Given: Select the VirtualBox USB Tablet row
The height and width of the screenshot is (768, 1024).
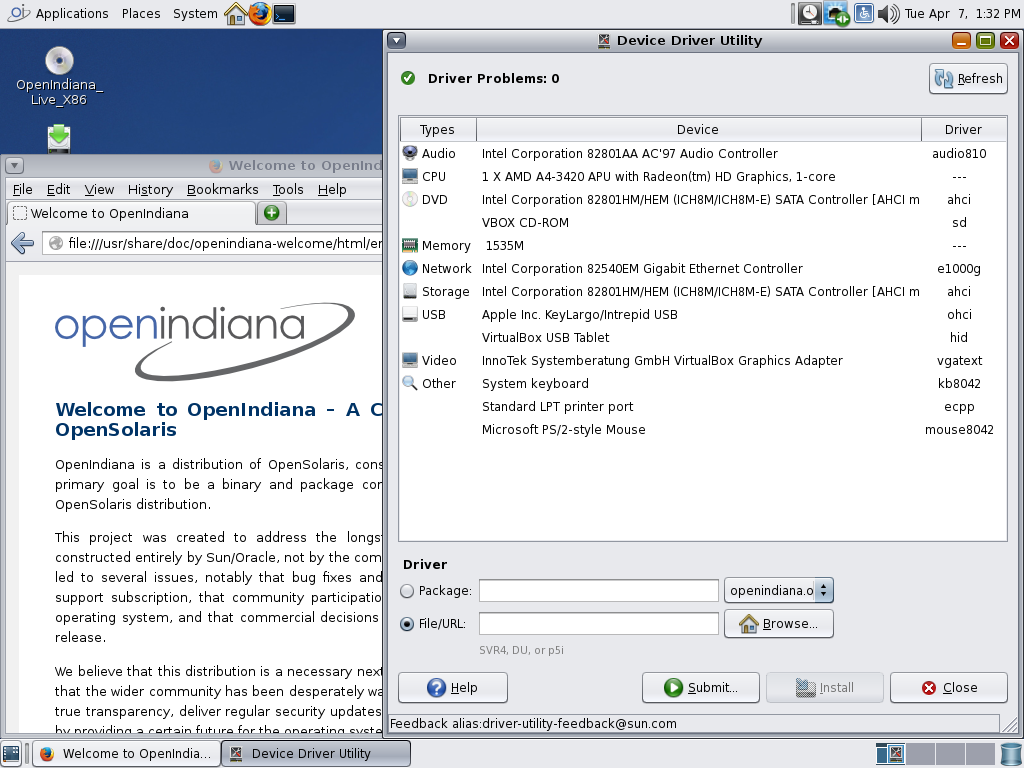Looking at the screenshot, I should coord(703,338).
